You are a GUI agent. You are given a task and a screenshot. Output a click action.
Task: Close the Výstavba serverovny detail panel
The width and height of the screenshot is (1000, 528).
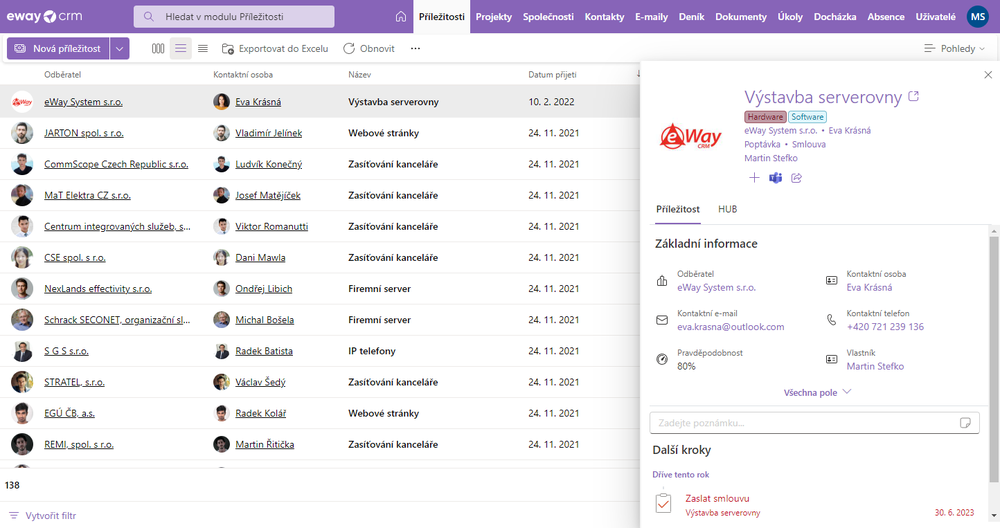988,75
